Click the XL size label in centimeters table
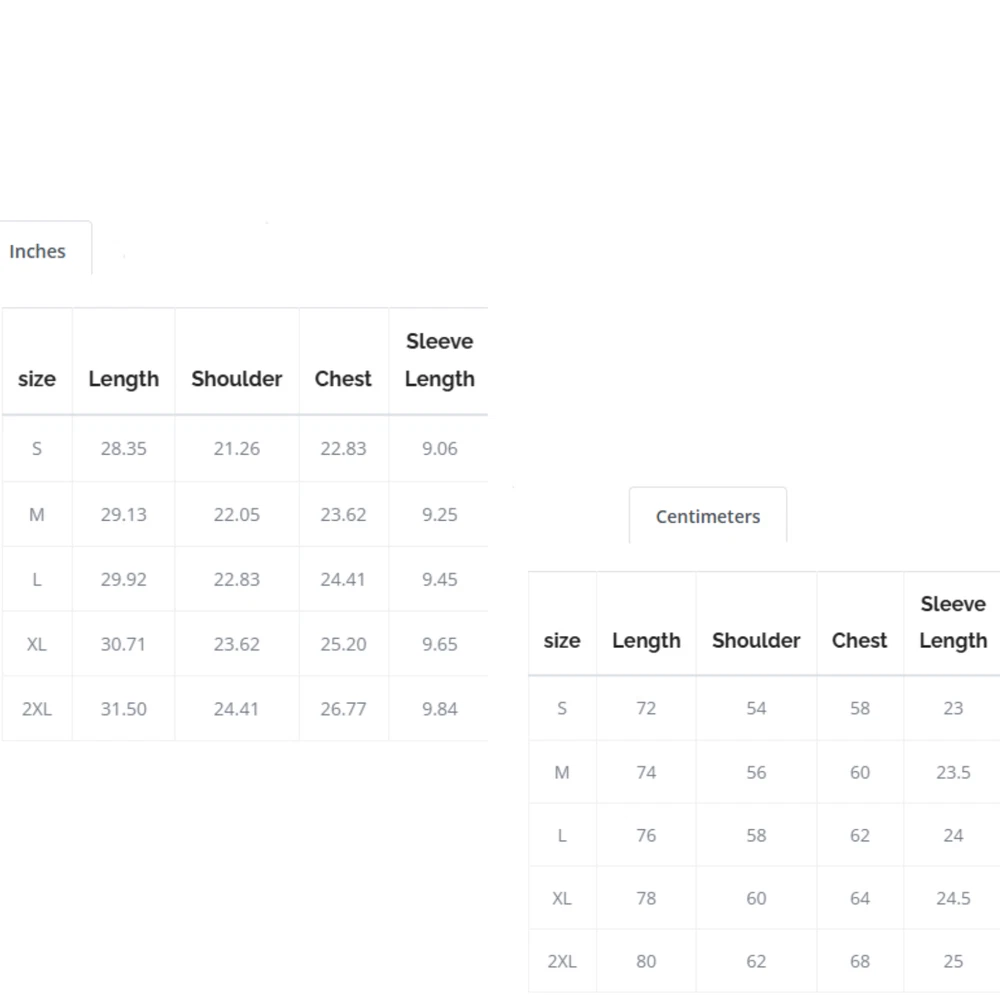The image size is (1000, 1000). pyautogui.click(x=562, y=898)
